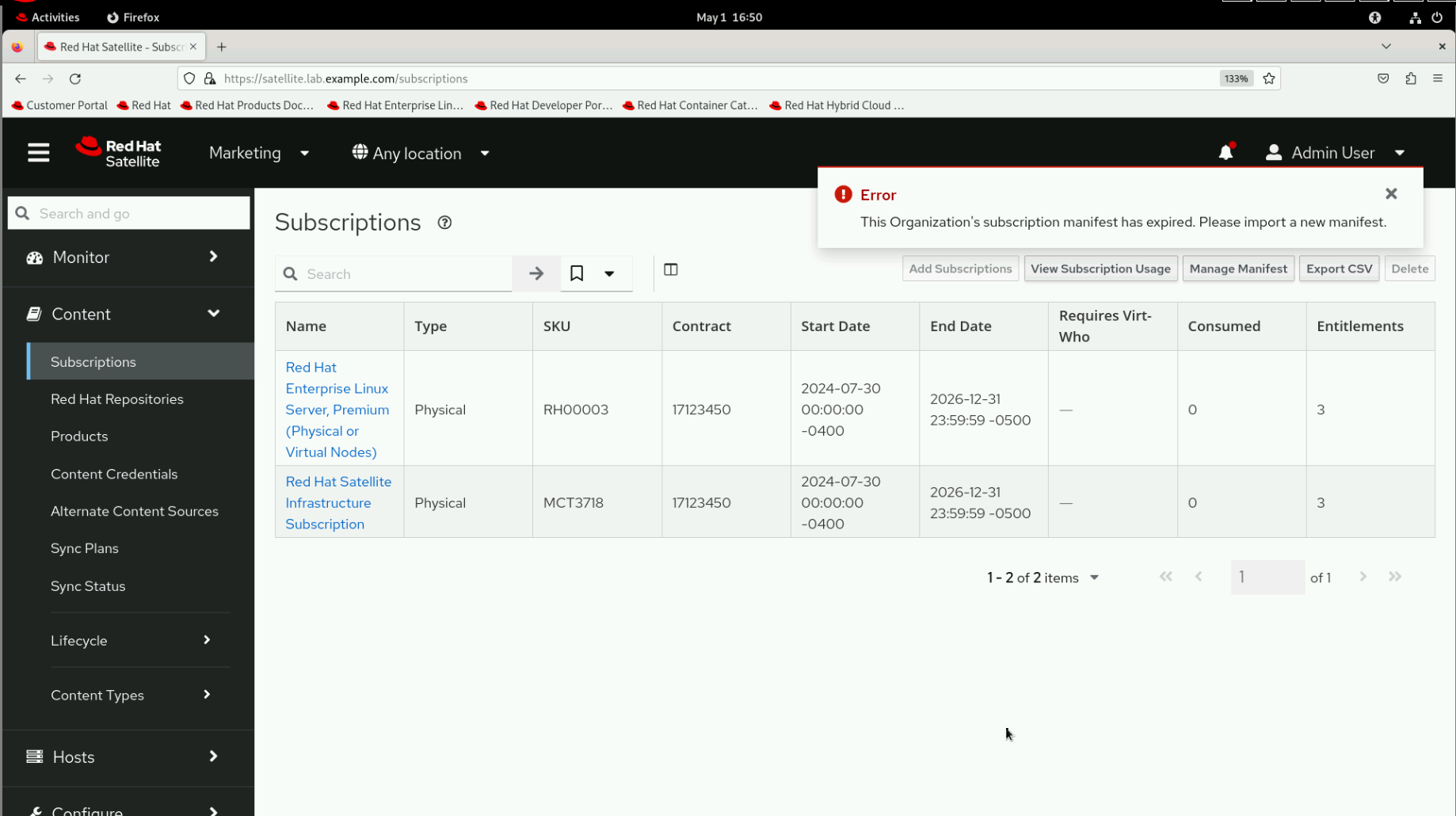This screenshot has width=1456, height=816.
Task: Click the Red Hat Satellite logo
Action: pos(118,153)
